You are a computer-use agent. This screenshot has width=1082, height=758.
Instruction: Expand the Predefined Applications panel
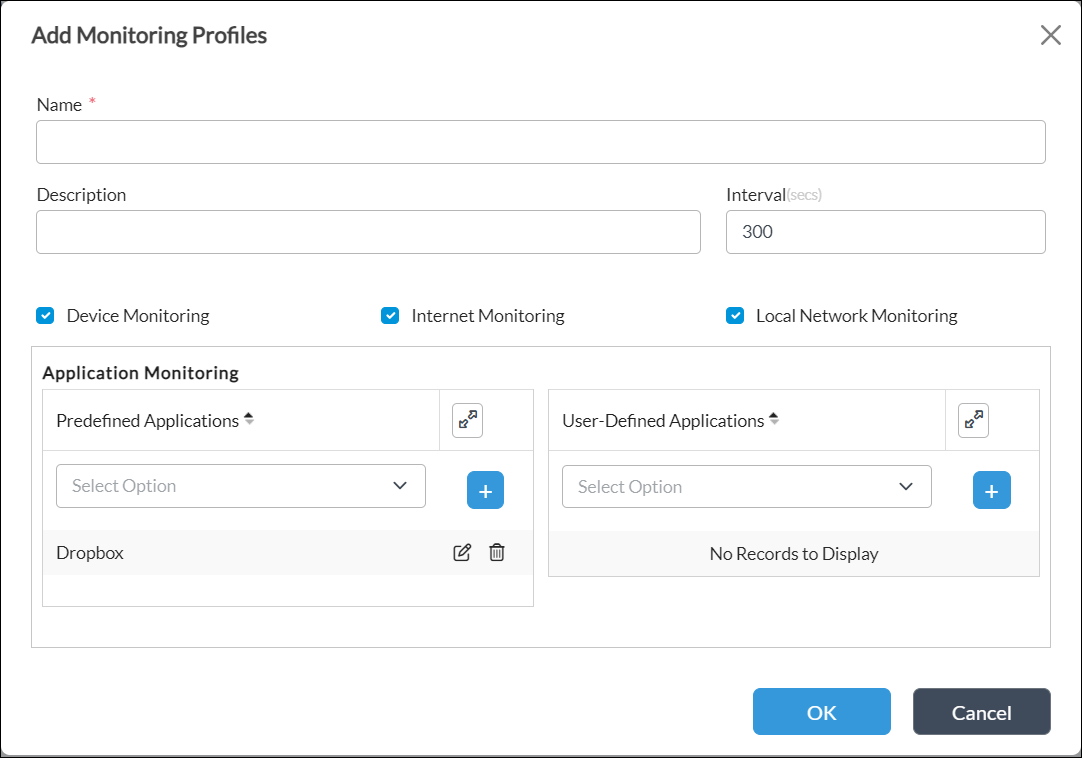click(x=467, y=421)
